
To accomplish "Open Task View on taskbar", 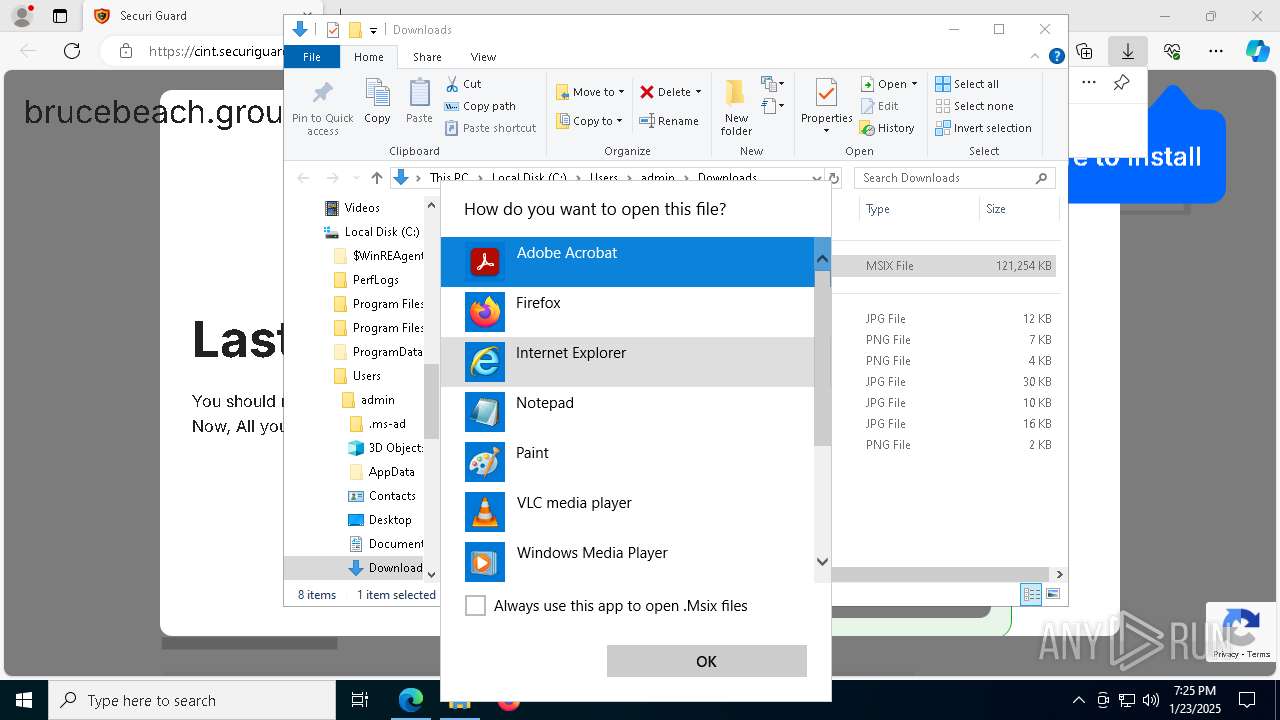I will click(x=360, y=700).
